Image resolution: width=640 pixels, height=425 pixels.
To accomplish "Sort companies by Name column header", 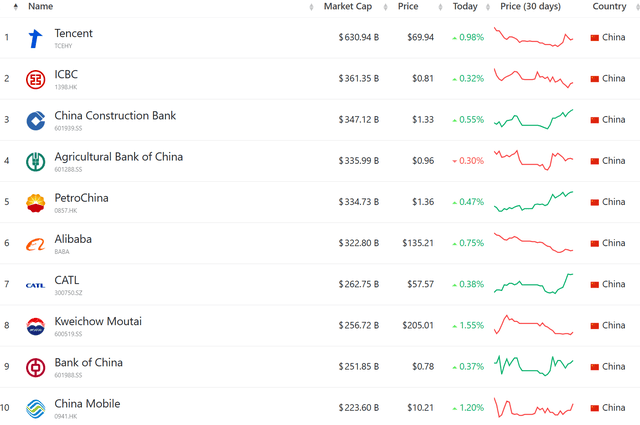I will (x=41, y=7).
